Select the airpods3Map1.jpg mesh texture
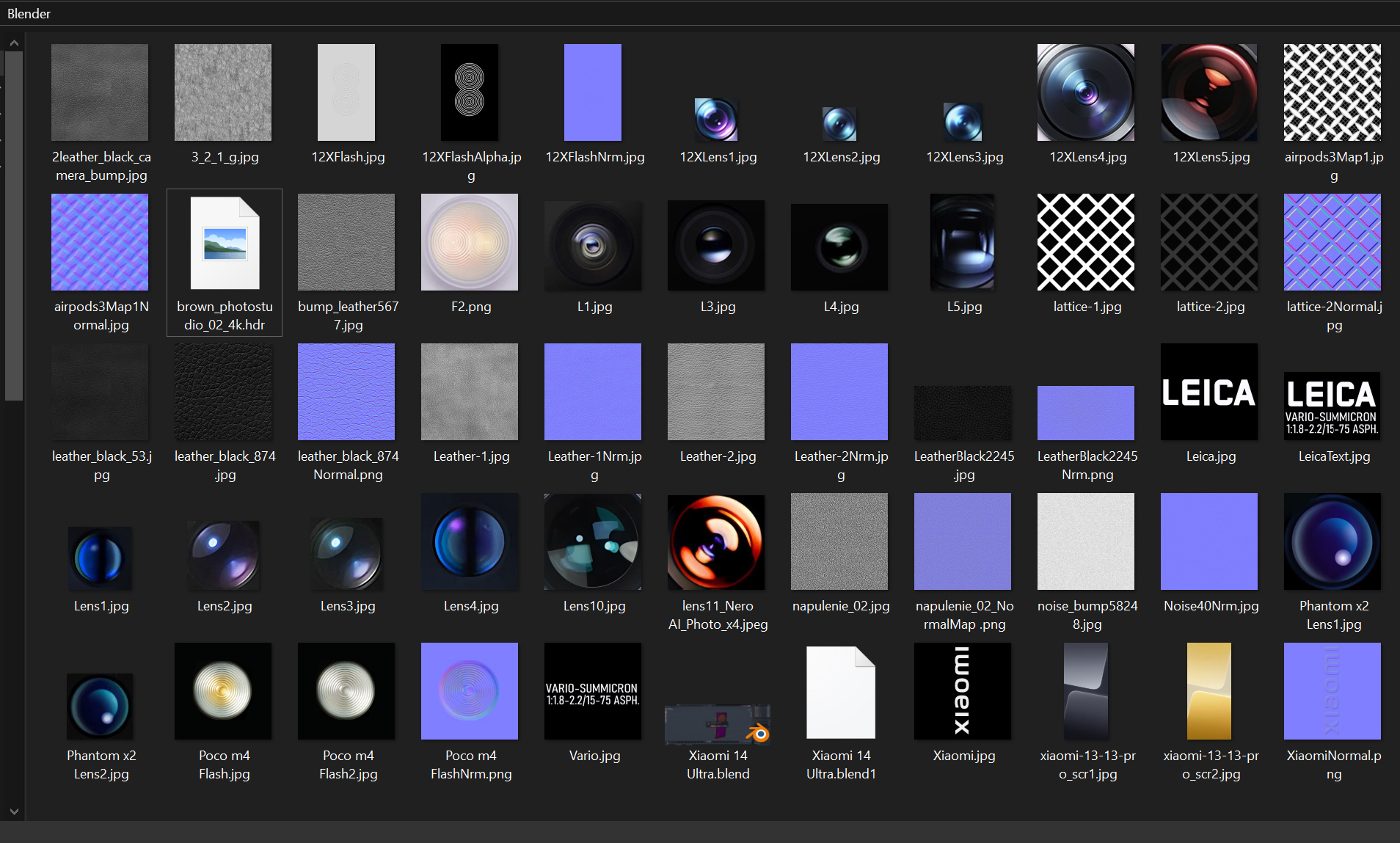 coord(1332,92)
